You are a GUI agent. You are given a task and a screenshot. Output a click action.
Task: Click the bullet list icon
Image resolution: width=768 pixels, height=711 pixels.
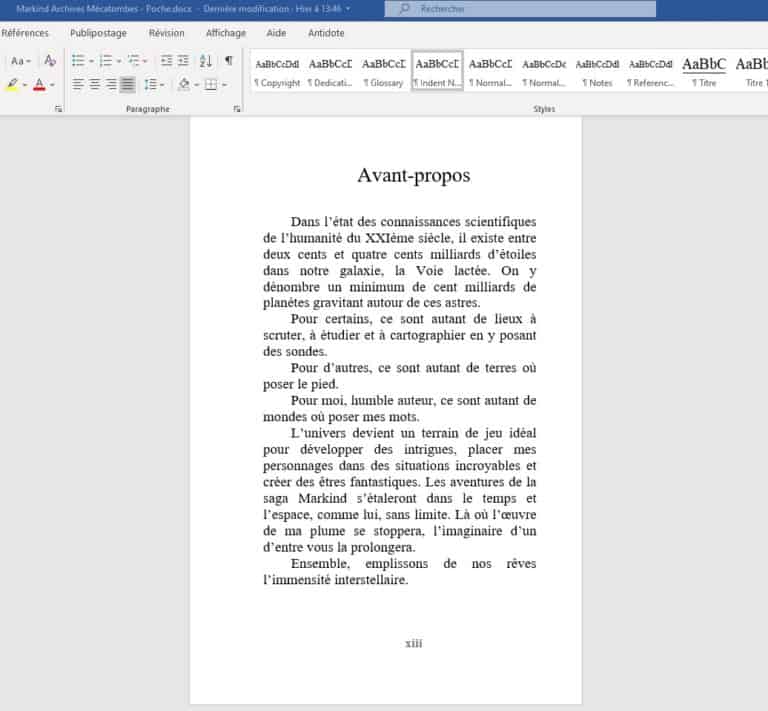(78, 61)
